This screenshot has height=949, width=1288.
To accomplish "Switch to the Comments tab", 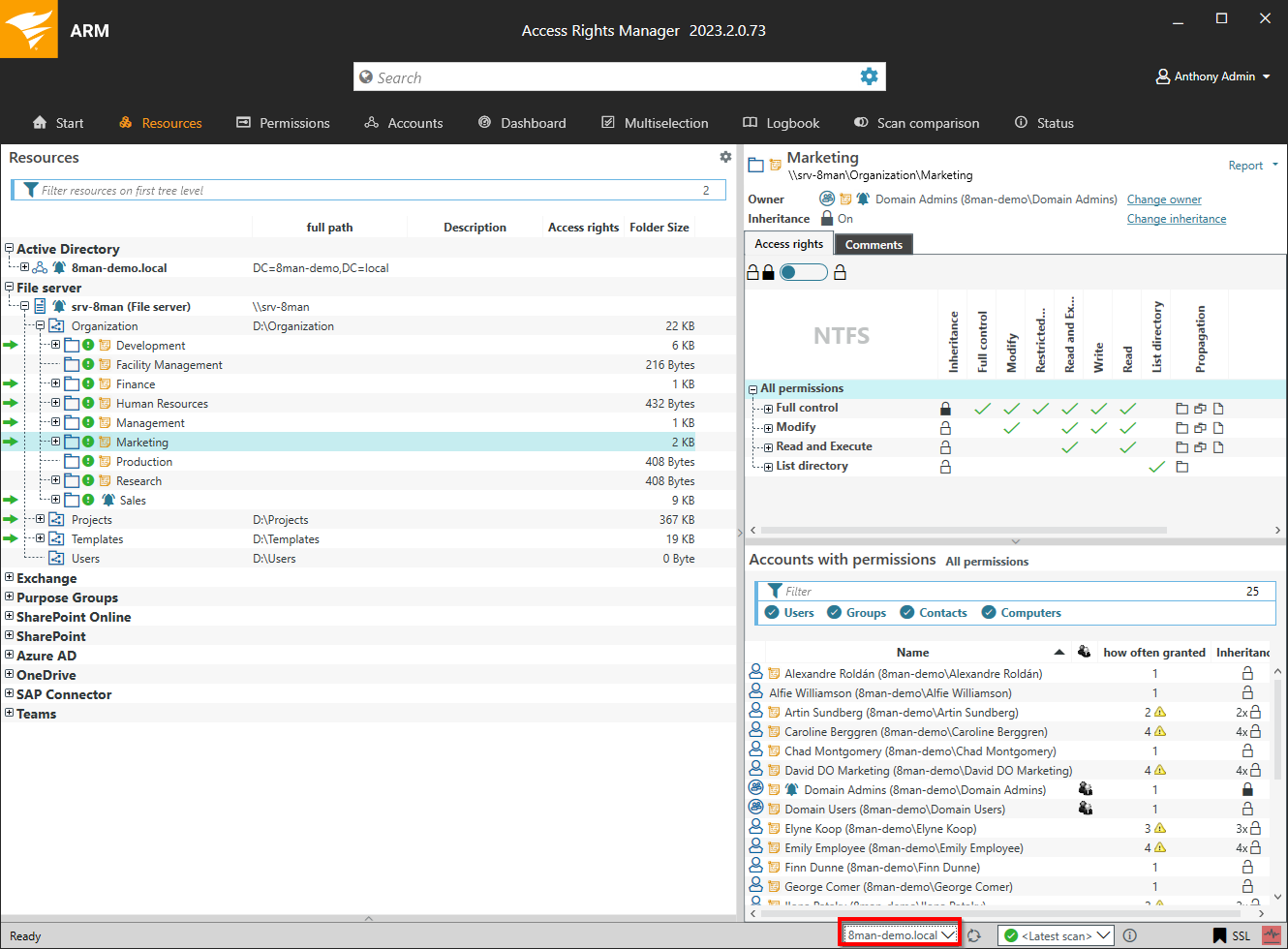I will [873, 245].
